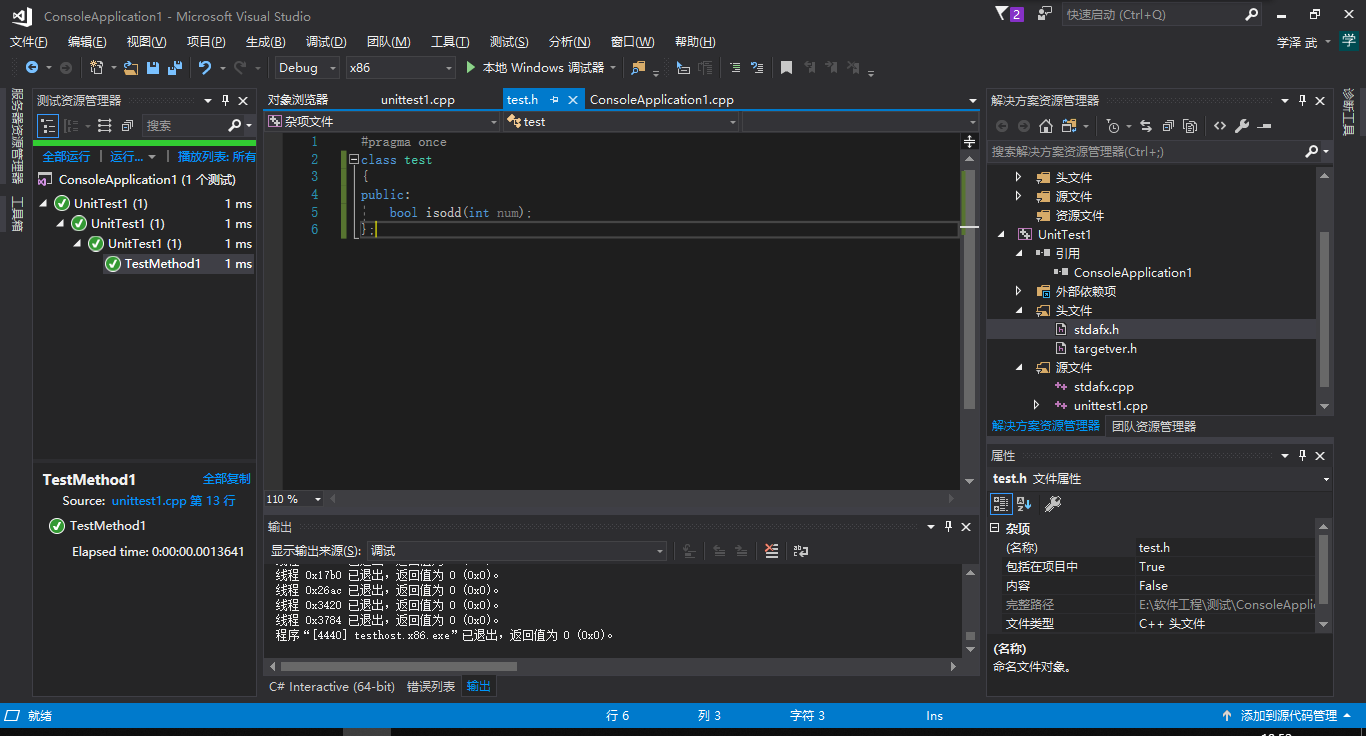
Task: Clear all output with the red-X icon
Action: point(771,551)
